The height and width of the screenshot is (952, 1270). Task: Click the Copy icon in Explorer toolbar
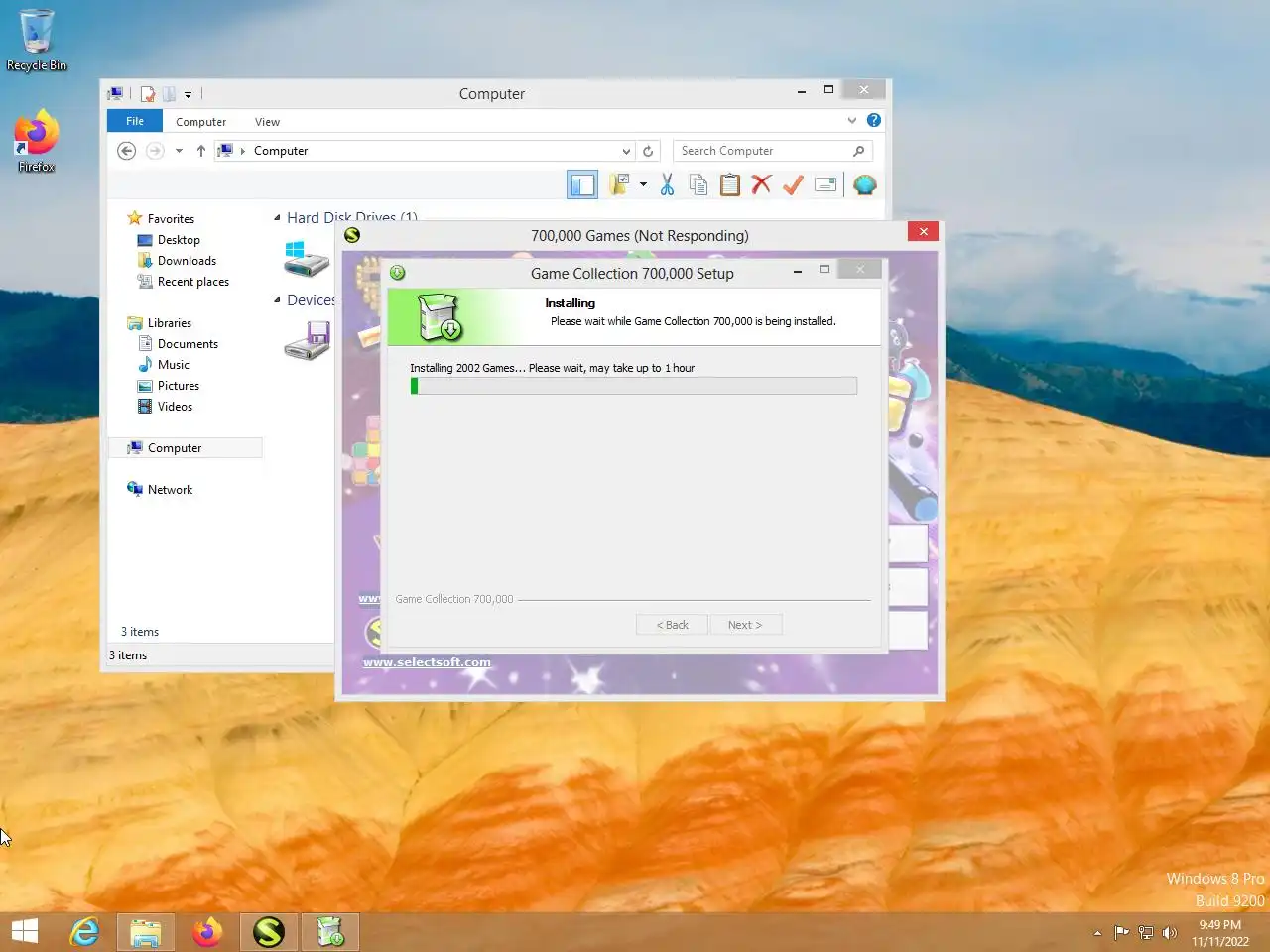point(698,184)
